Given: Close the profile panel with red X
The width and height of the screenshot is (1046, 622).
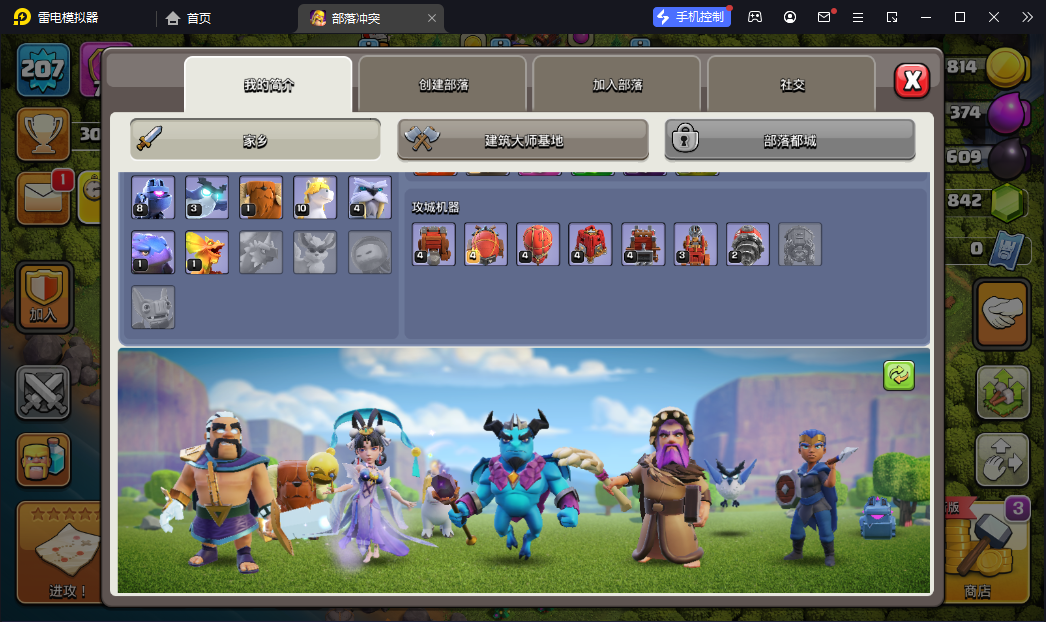Looking at the screenshot, I should [x=912, y=81].
